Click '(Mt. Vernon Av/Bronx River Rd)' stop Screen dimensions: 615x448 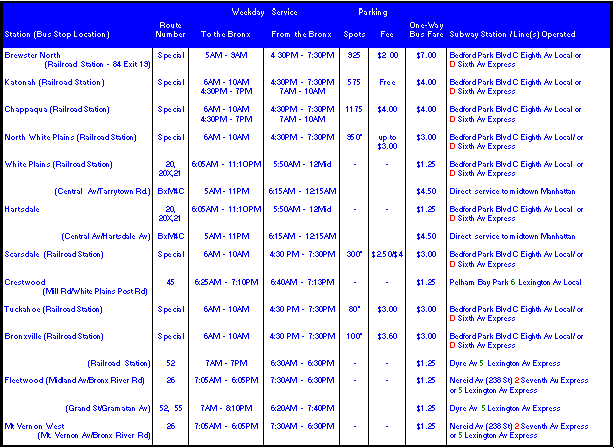[94, 435]
